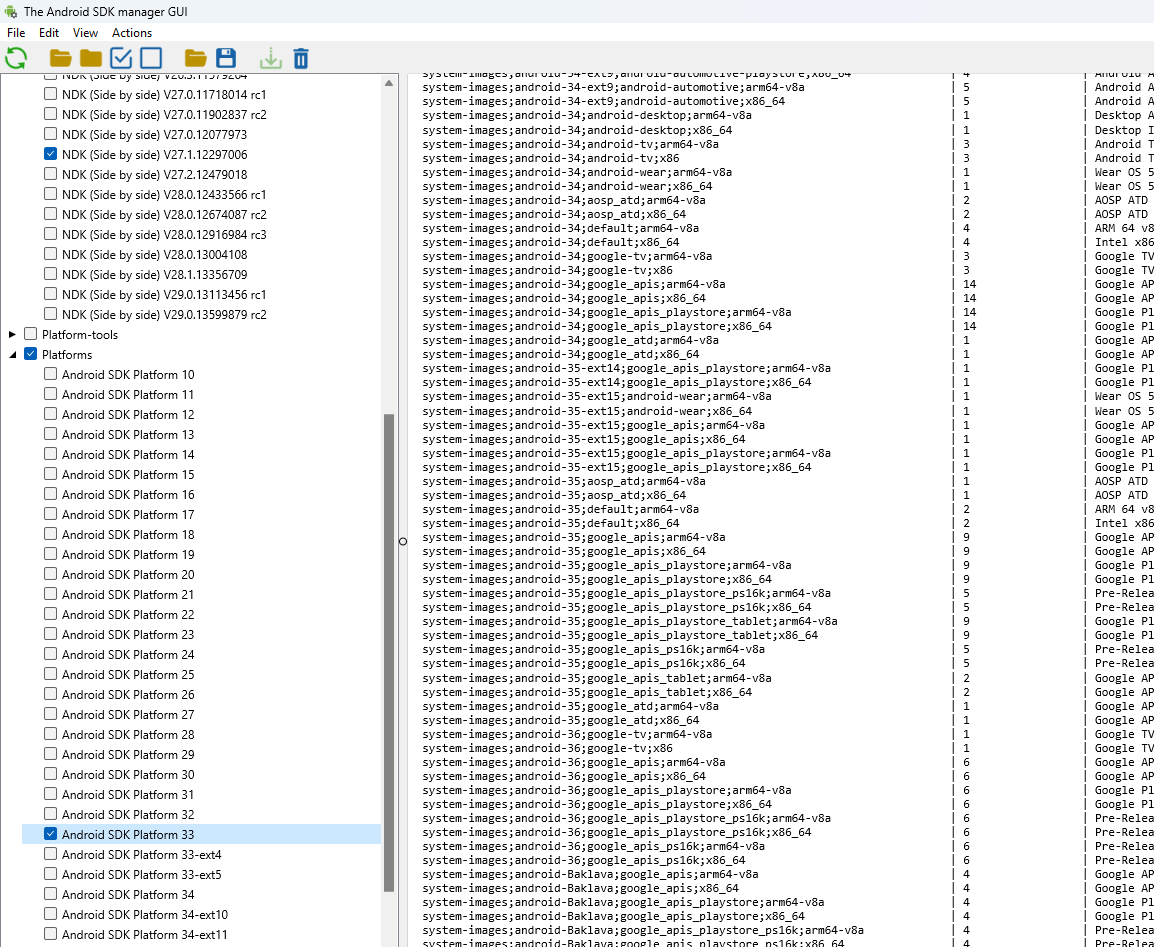The image size is (1154, 947).
Task: Collapse the Platforms tree node arrow
Action: 12,355
